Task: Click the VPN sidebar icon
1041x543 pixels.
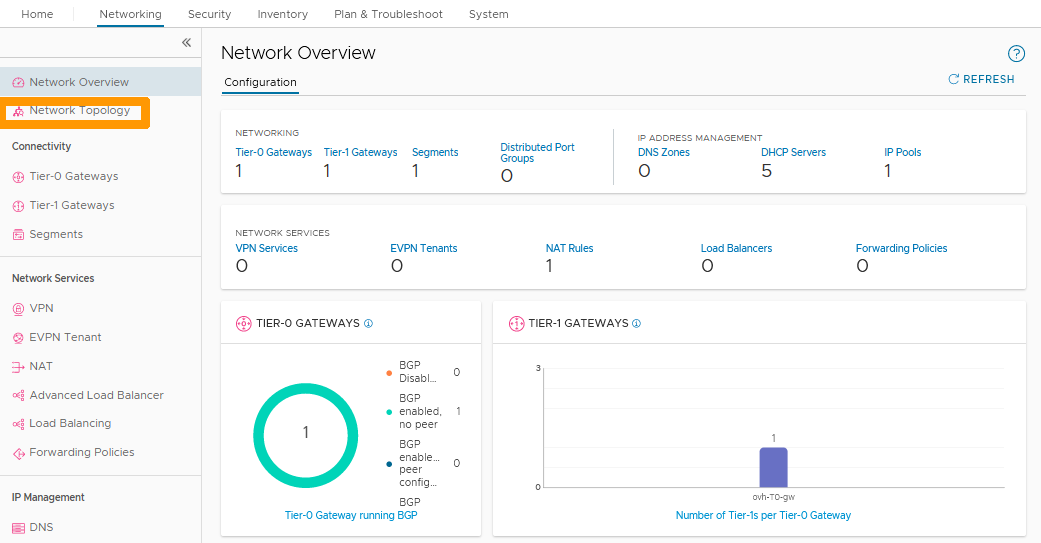Action: coord(18,309)
